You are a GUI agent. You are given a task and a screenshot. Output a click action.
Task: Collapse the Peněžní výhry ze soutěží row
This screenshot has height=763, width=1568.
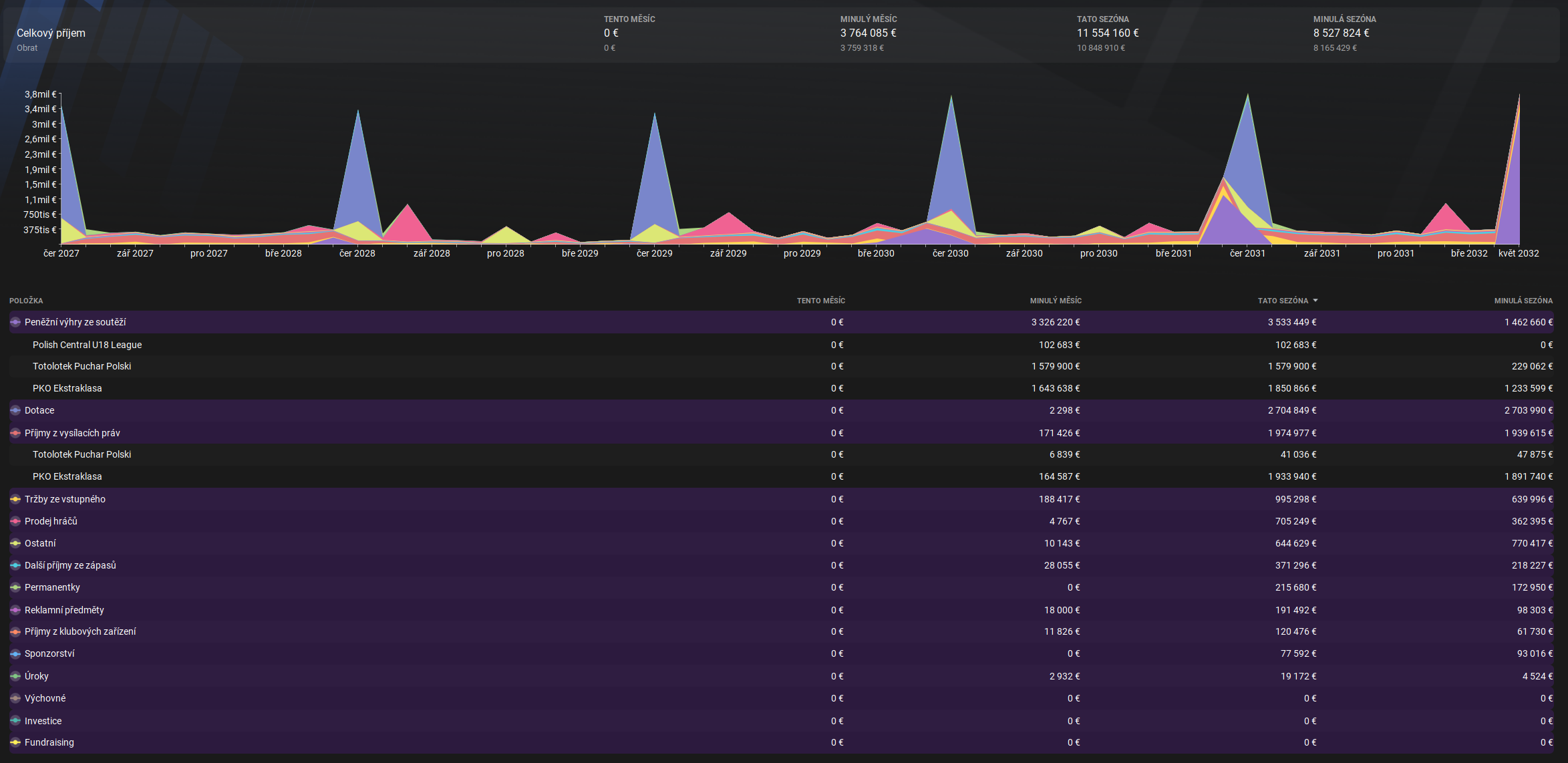[75, 322]
